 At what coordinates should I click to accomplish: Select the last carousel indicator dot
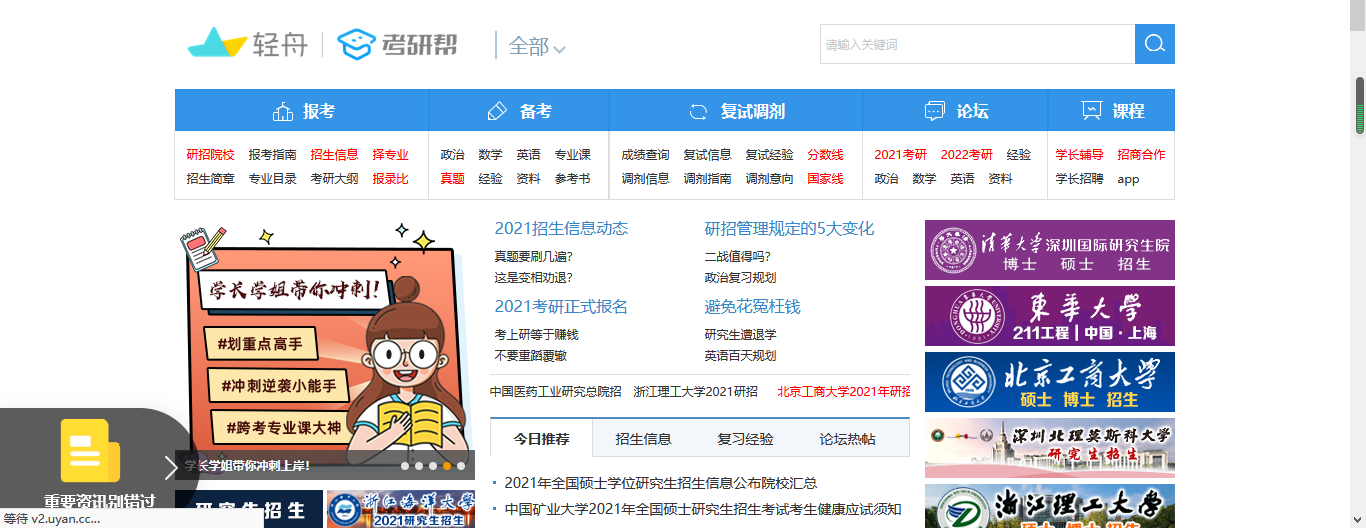(461, 466)
